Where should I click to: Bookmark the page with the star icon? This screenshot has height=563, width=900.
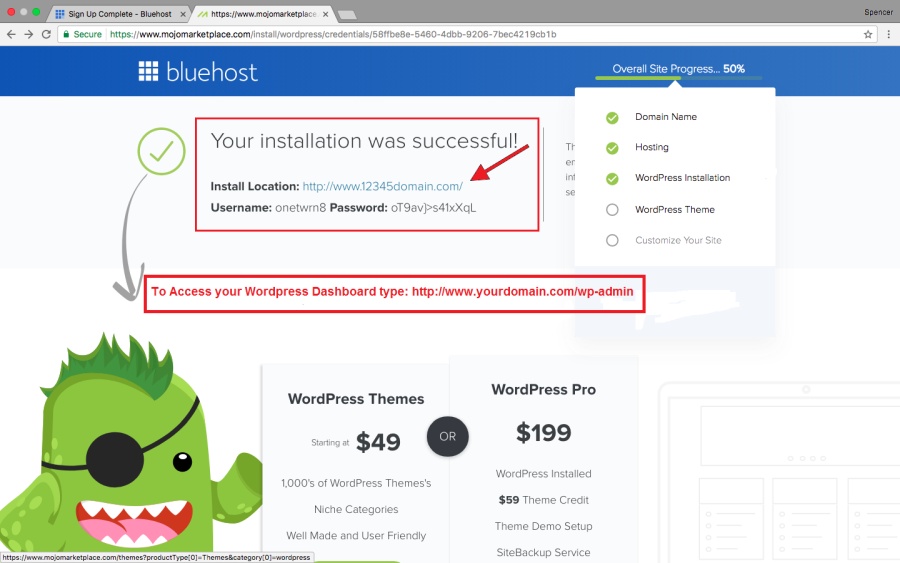click(x=868, y=34)
